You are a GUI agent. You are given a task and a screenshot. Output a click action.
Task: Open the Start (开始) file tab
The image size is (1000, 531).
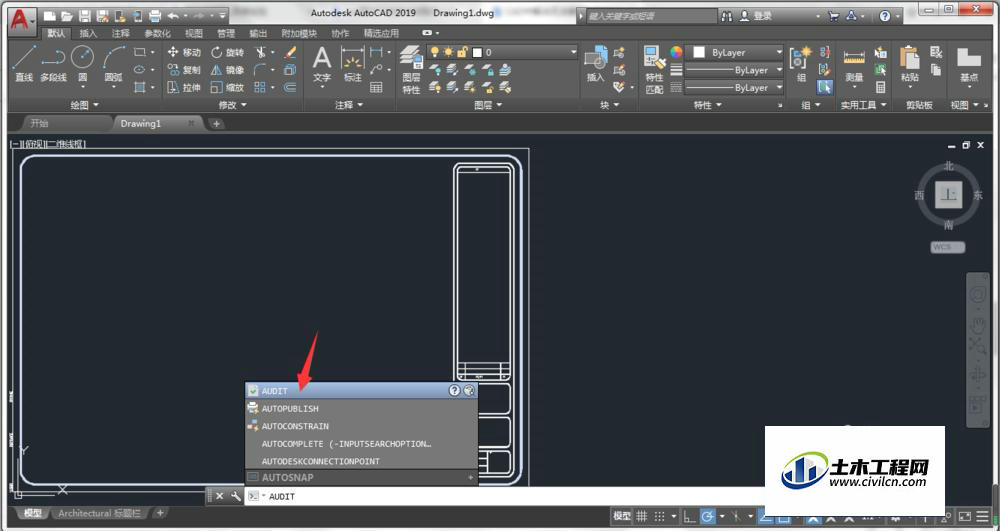[x=40, y=123]
